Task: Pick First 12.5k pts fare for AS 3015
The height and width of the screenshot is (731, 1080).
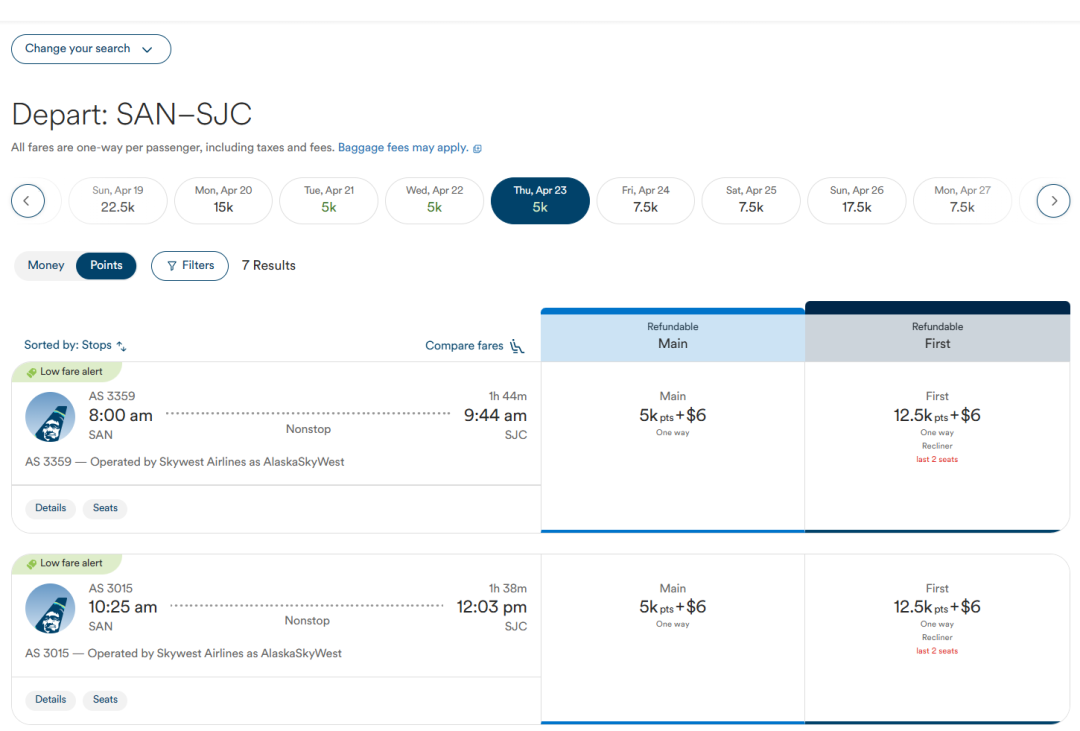Action: coord(937,607)
